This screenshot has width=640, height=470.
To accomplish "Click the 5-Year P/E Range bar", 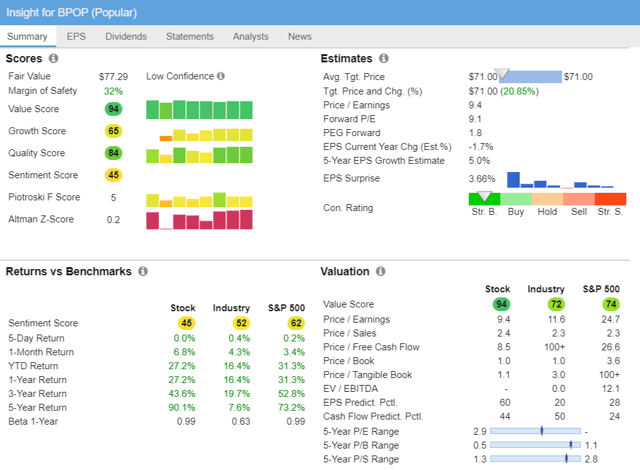I will click(536, 431).
